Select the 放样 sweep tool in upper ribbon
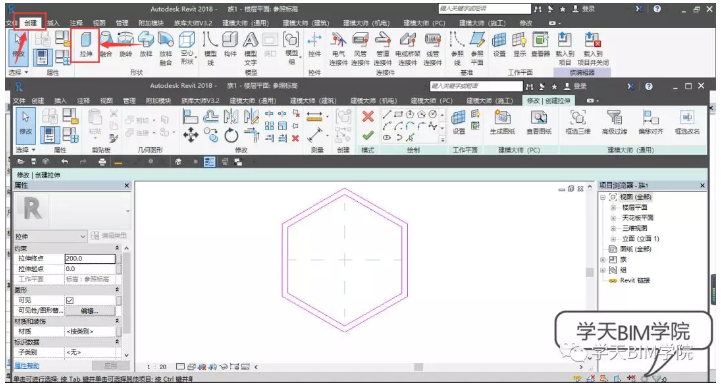 [x=146, y=45]
